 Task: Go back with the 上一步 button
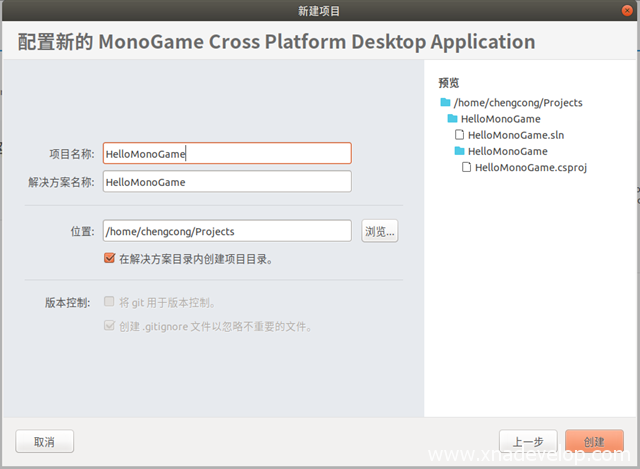click(x=528, y=441)
